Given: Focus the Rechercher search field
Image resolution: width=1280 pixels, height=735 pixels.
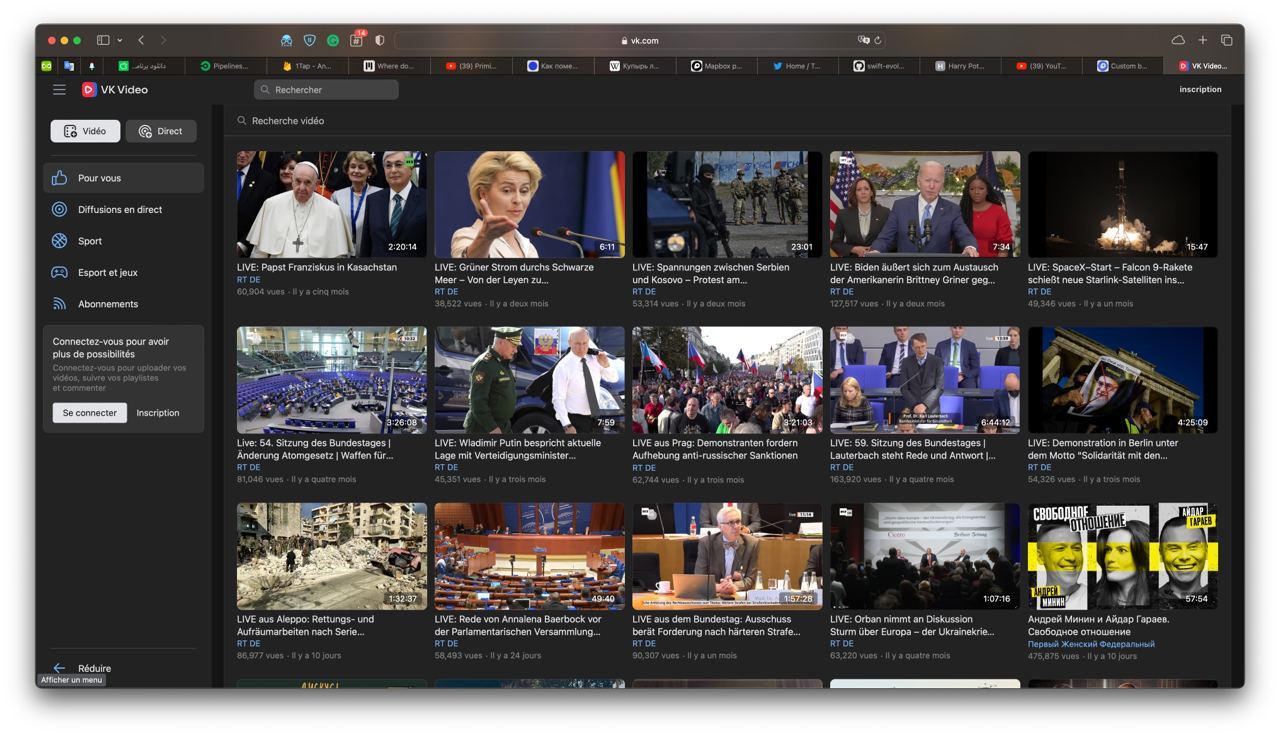Looking at the screenshot, I should (x=326, y=89).
